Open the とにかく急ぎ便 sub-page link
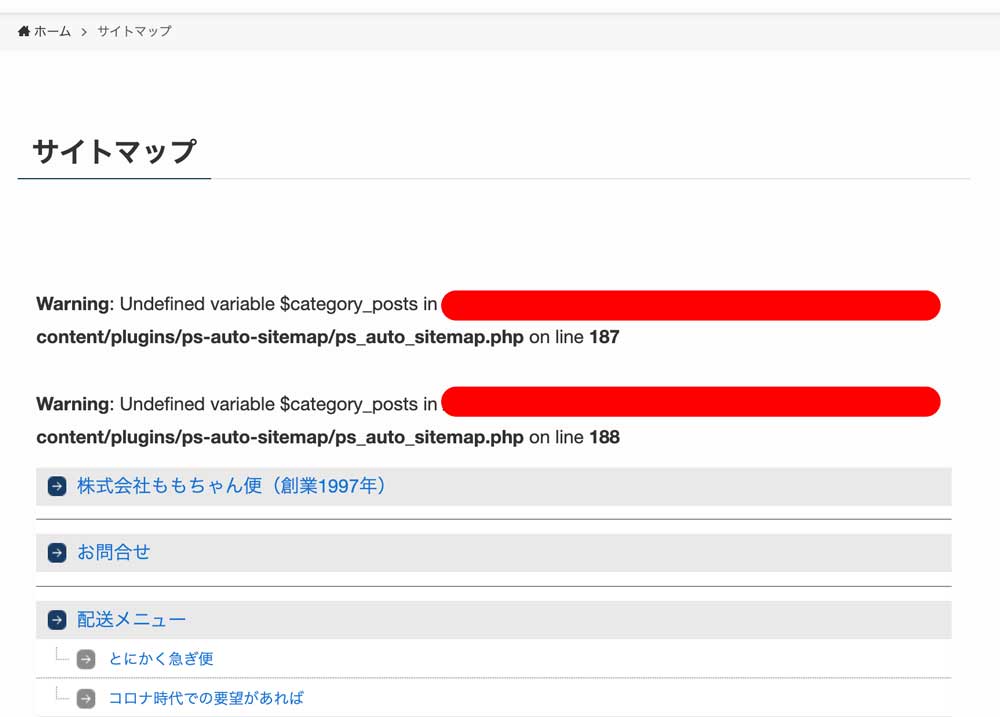Image resolution: width=1000 pixels, height=717 pixels. (161, 659)
